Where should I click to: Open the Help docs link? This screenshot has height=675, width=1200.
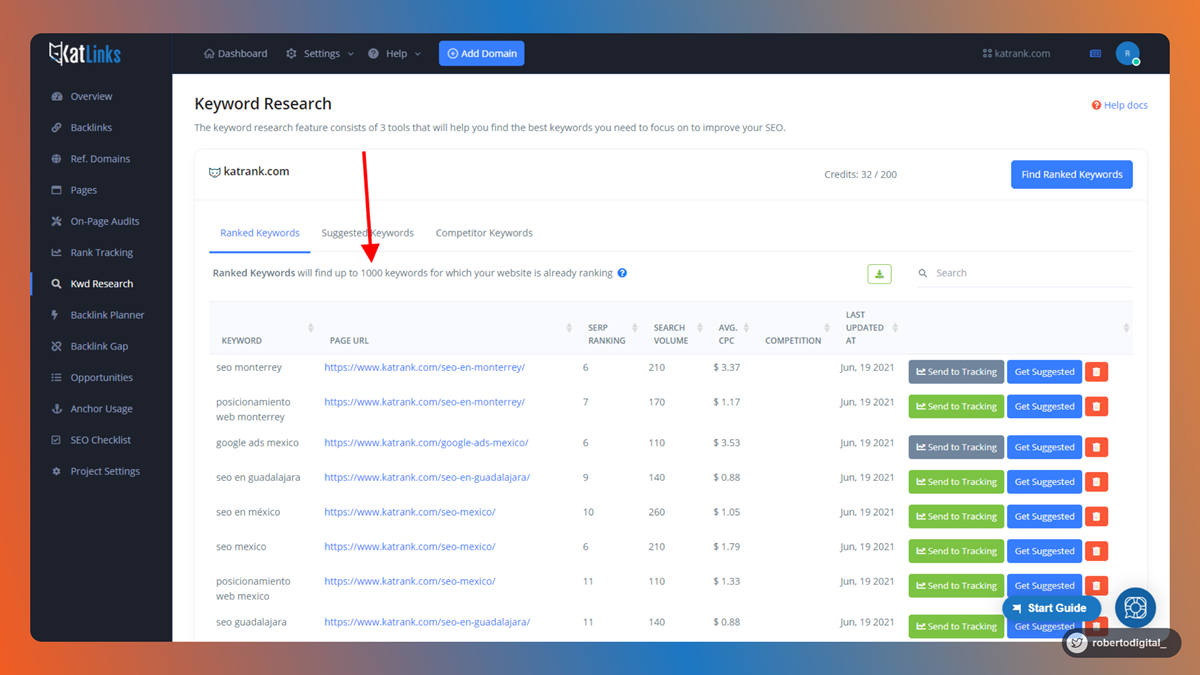1120,105
